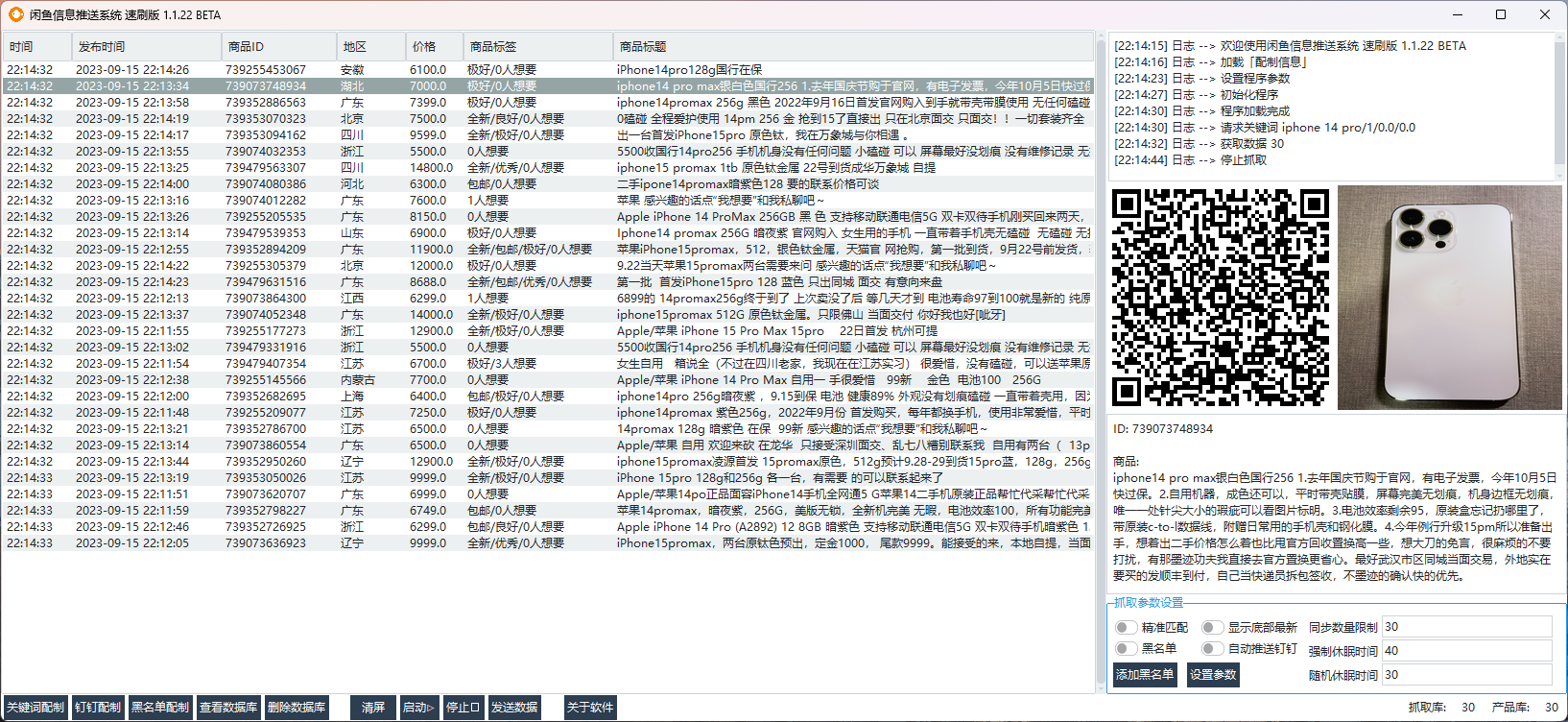Select the 上海 row priced 6400.0
Viewport: 1568px width, 722px height.
tap(548, 397)
